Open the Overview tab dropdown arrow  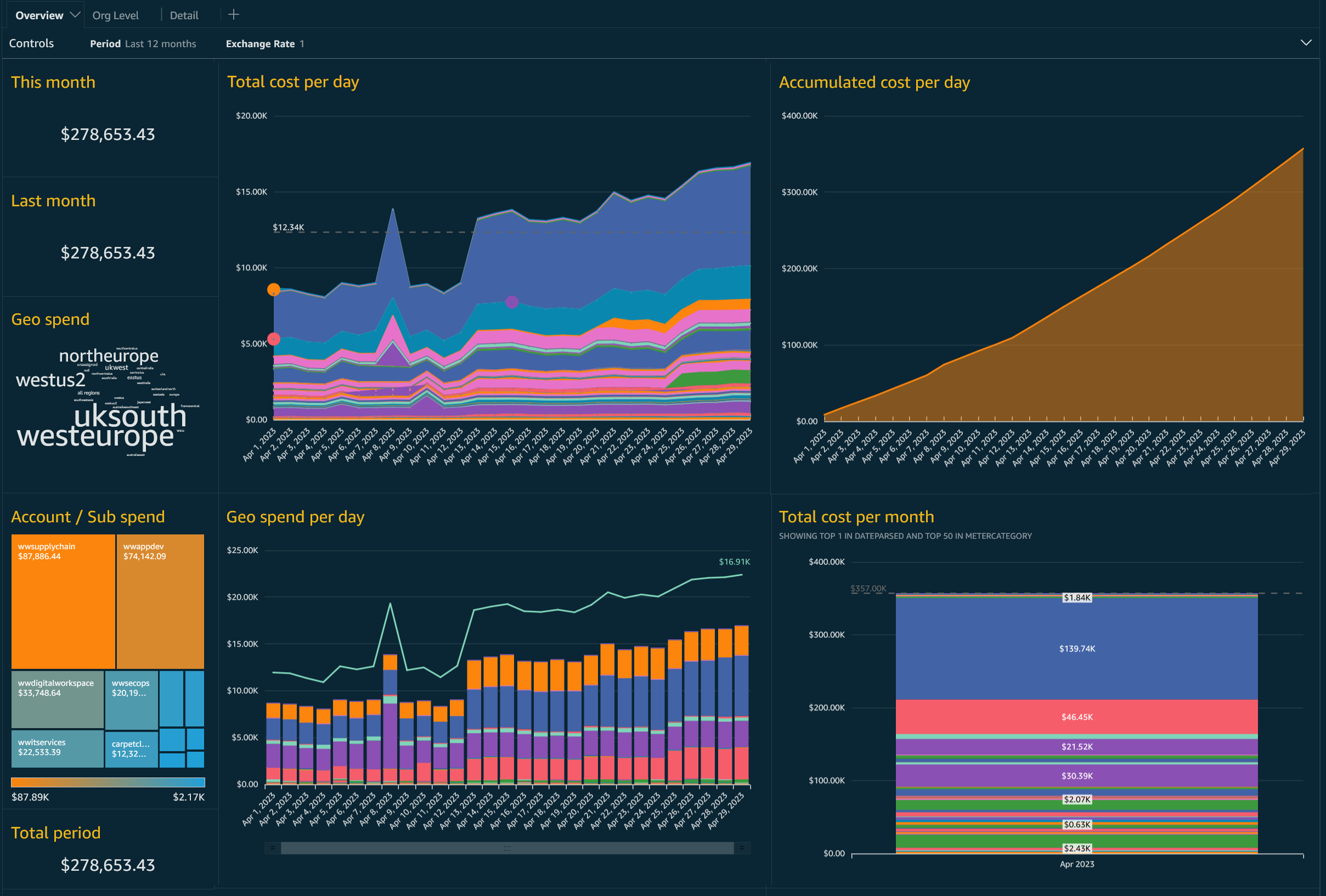(x=75, y=15)
